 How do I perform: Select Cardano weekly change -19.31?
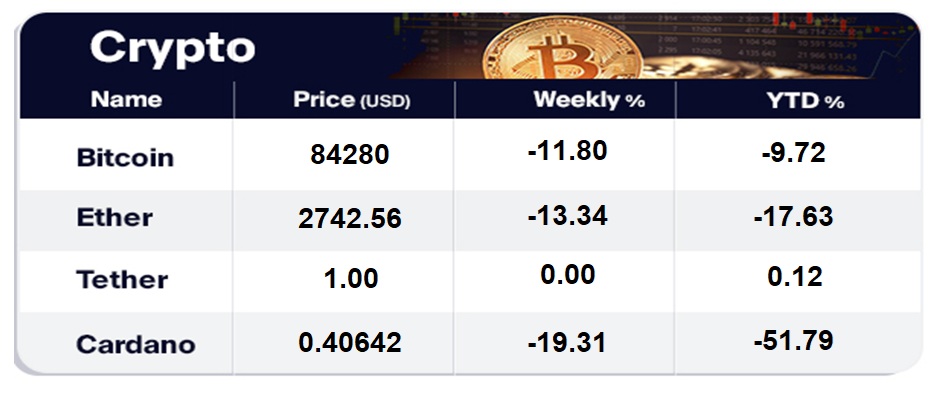(x=567, y=343)
